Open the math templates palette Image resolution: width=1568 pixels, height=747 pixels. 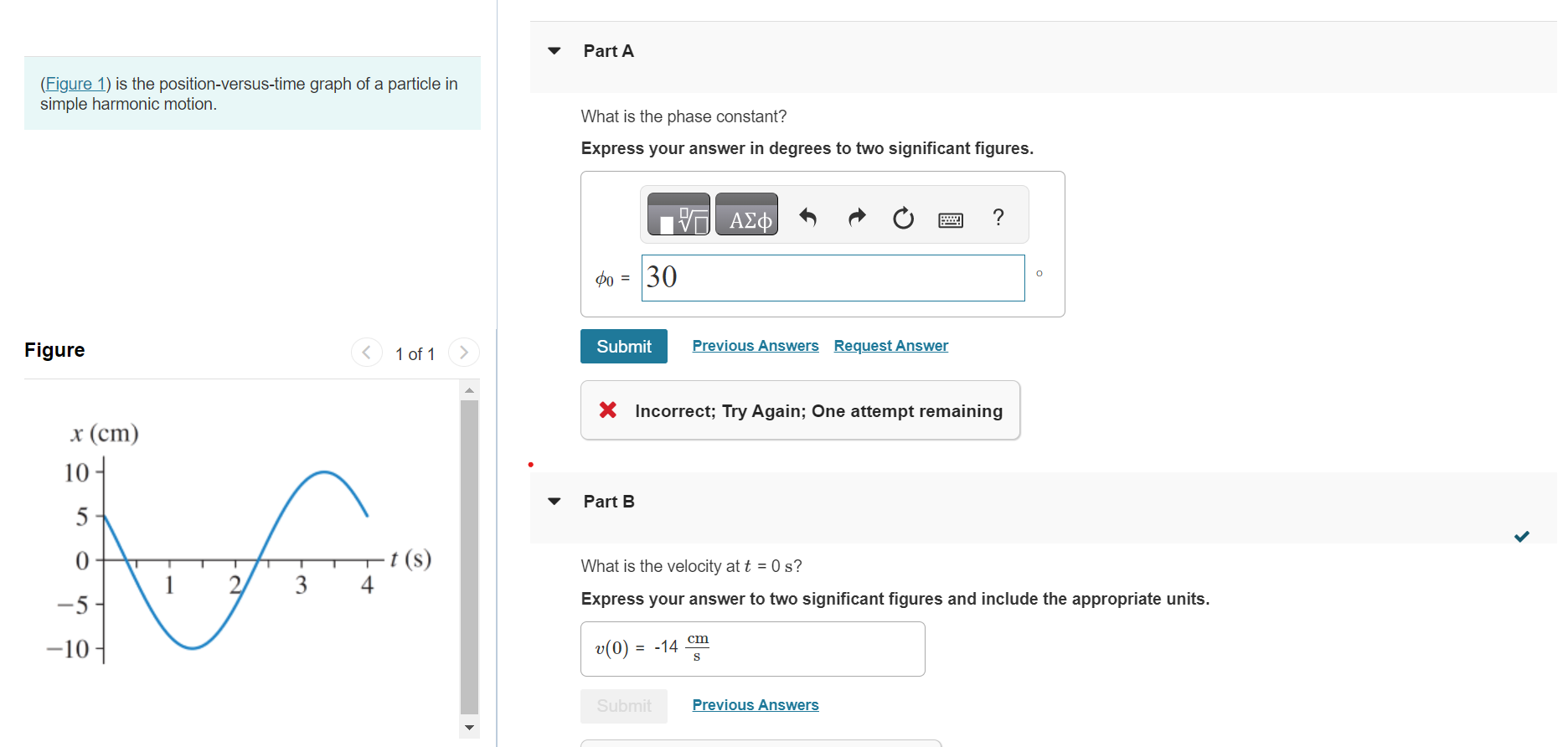point(678,214)
